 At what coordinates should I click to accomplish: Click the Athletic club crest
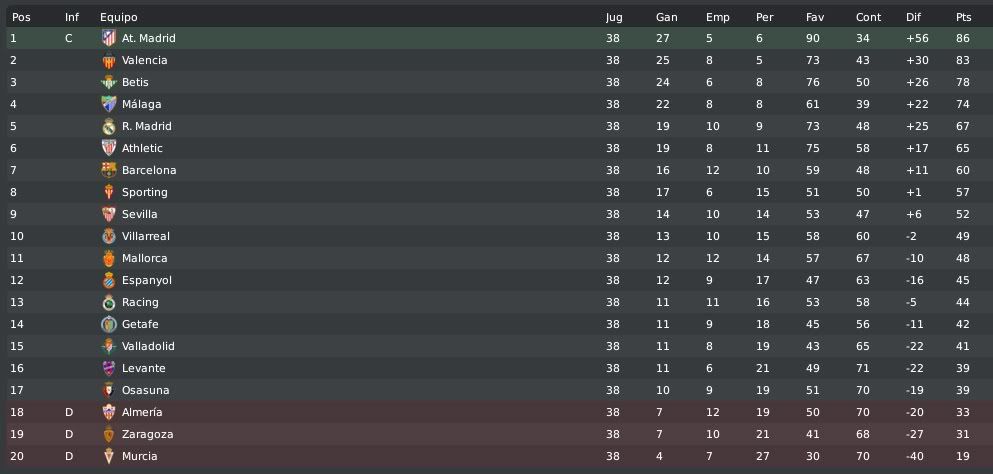(x=109, y=148)
